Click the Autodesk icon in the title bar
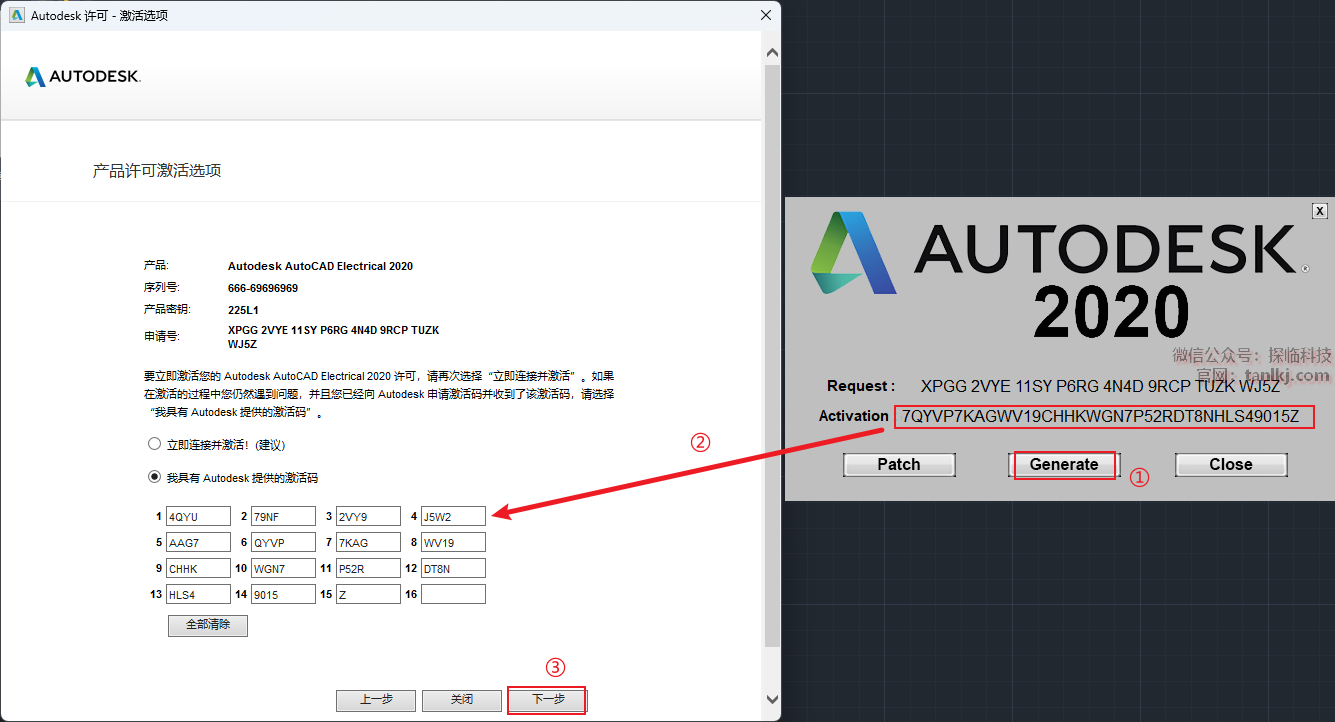This screenshot has height=722, width=1335. point(16,15)
